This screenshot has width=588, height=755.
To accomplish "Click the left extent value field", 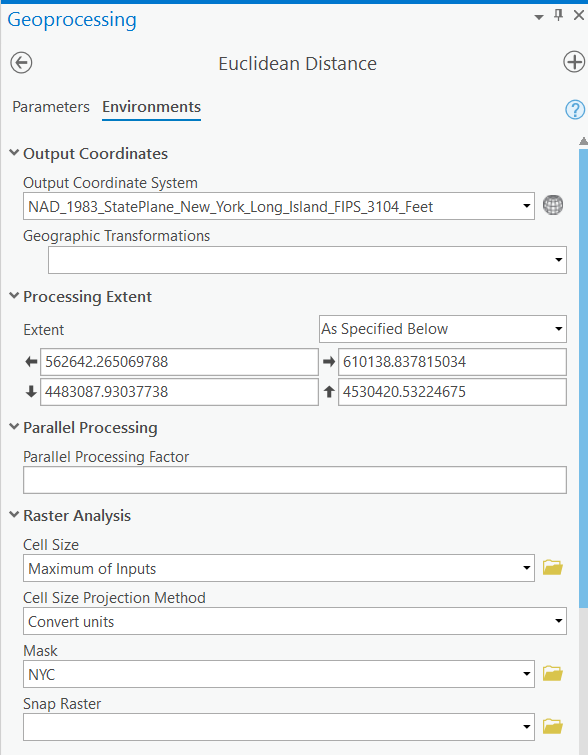I will click(x=179, y=362).
